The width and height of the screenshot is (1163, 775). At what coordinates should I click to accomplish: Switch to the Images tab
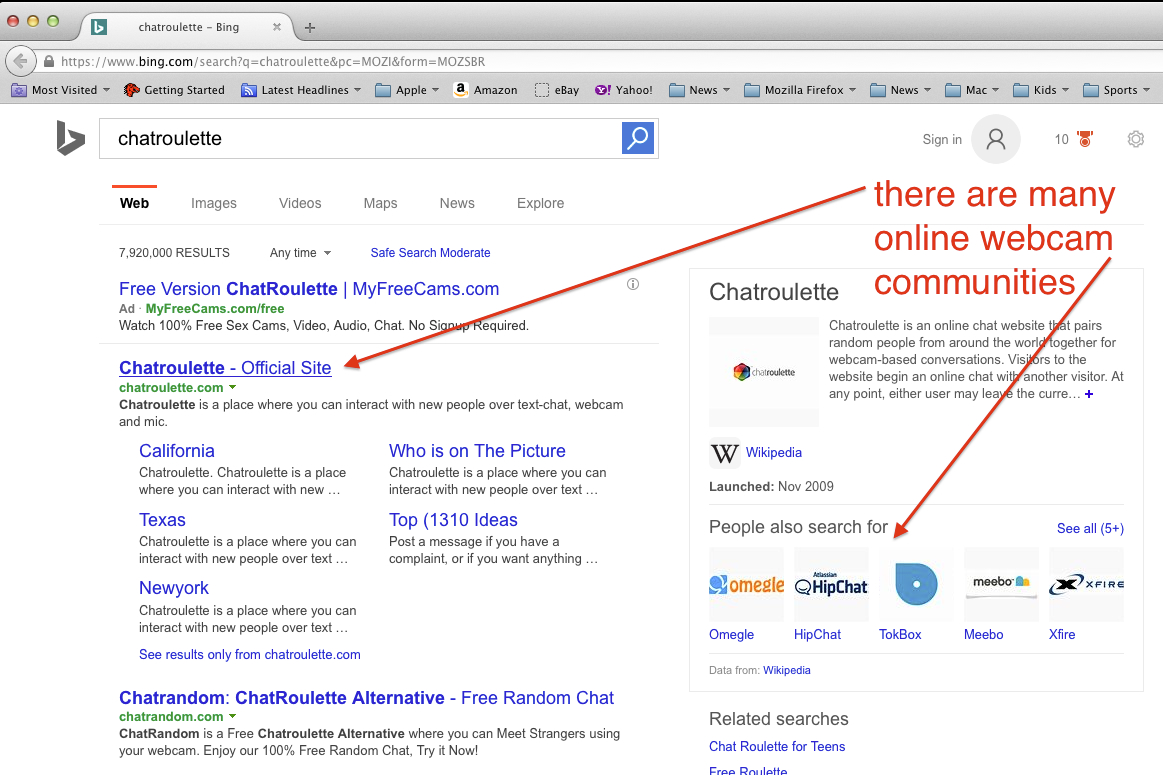[214, 203]
